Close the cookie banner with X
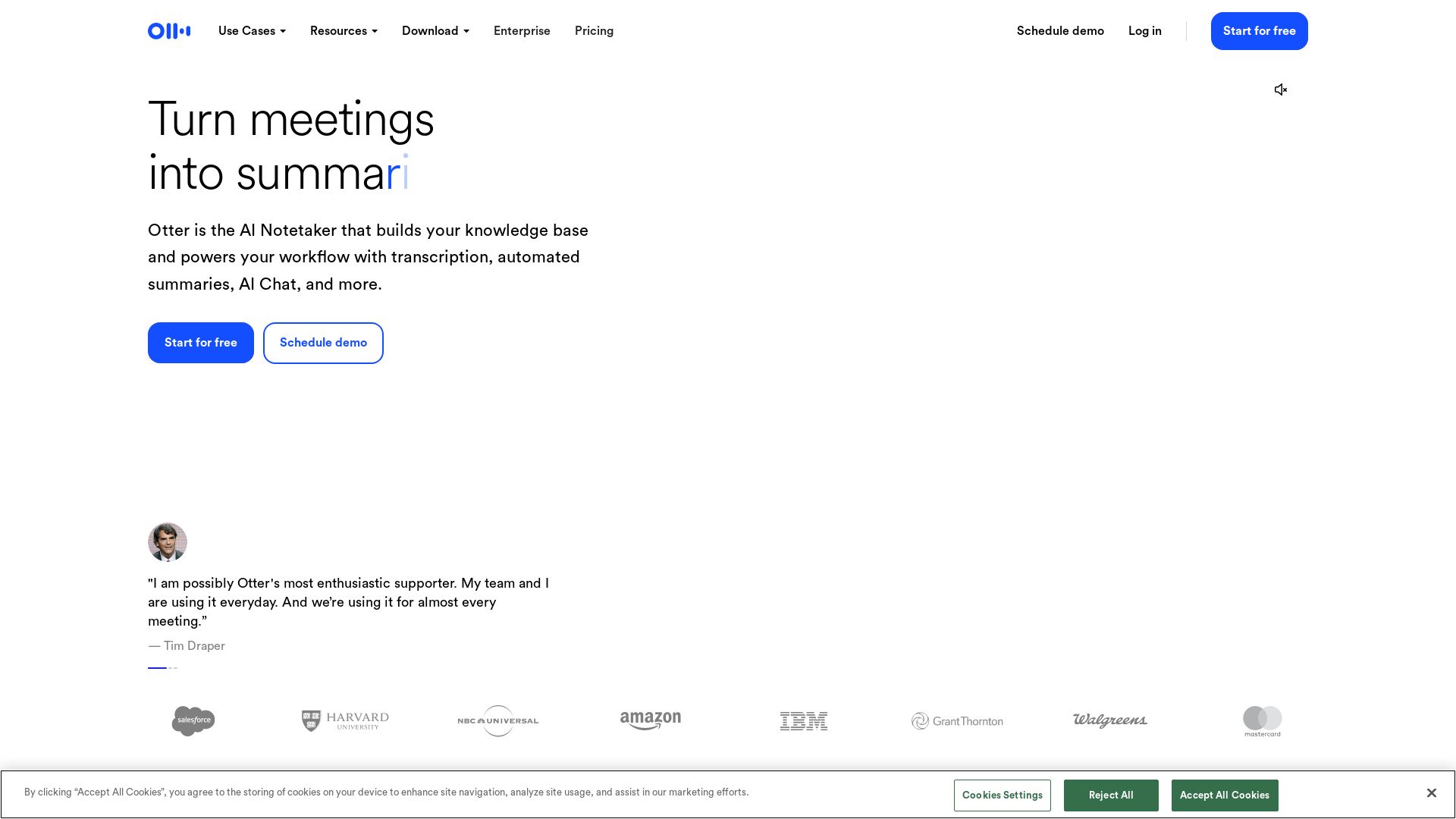The height and width of the screenshot is (819, 1456). [x=1431, y=792]
